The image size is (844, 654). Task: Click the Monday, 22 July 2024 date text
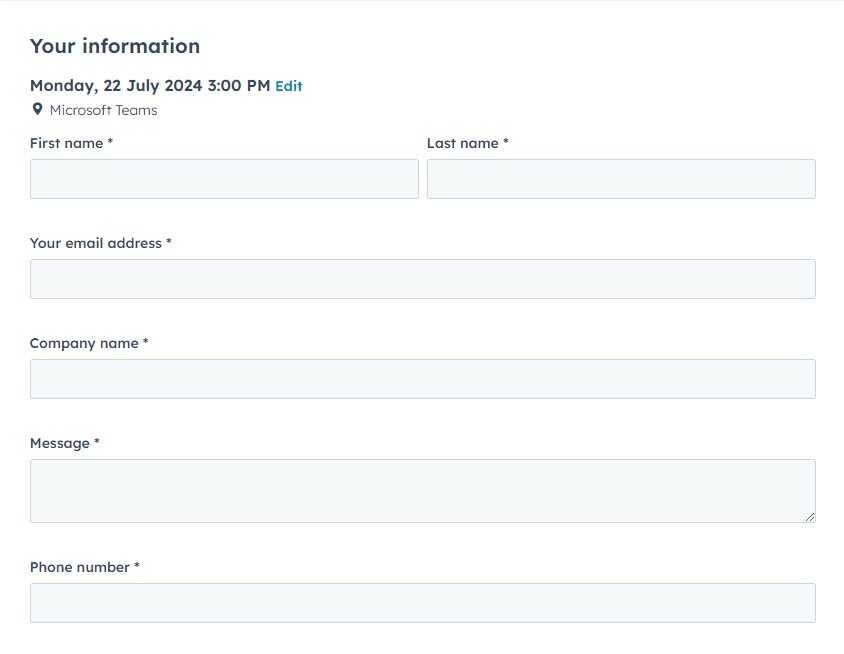click(x=149, y=85)
